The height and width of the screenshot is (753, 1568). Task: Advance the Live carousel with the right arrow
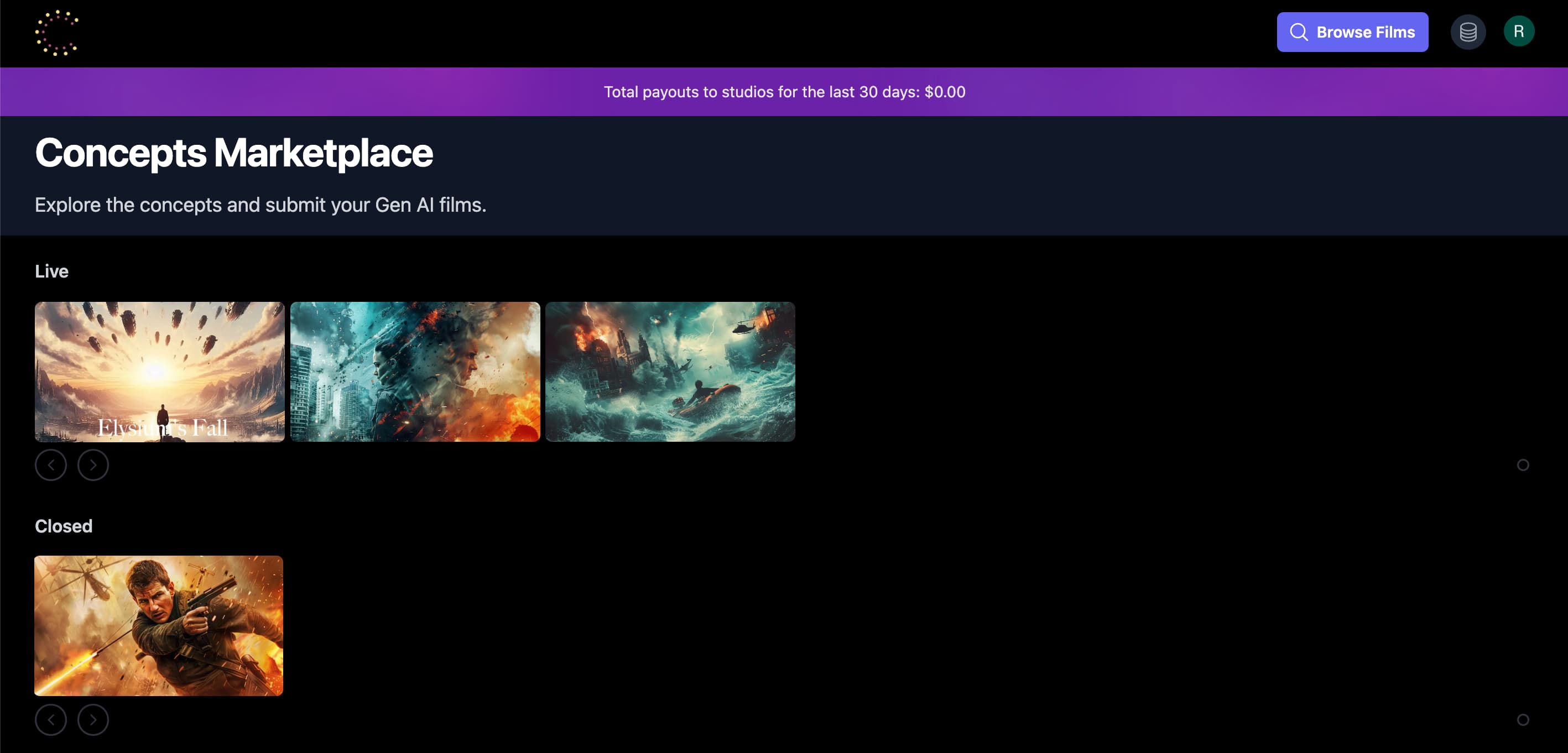pos(93,465)
